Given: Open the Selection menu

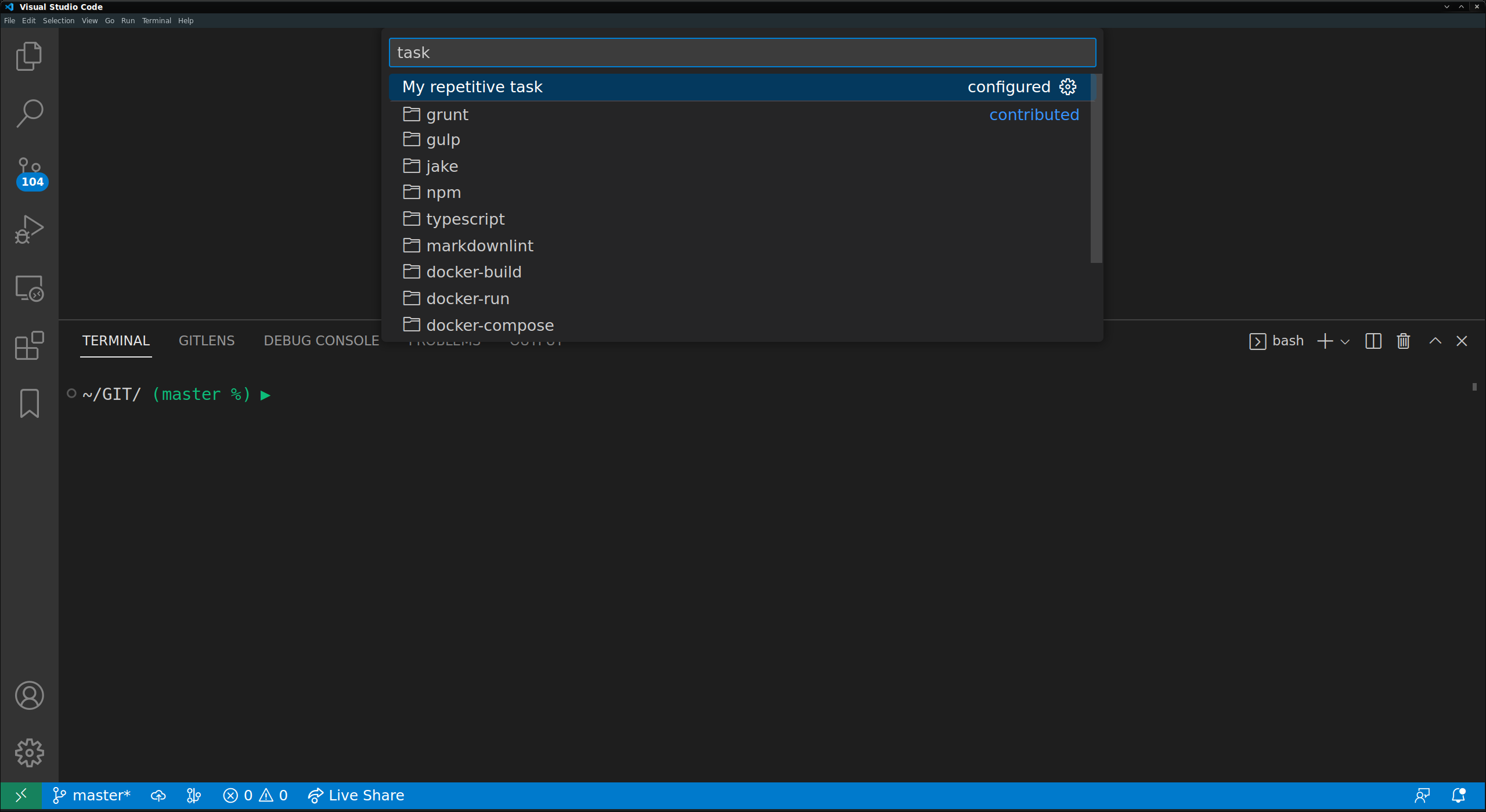Looking at the screenshot, I should pos(59,21).
